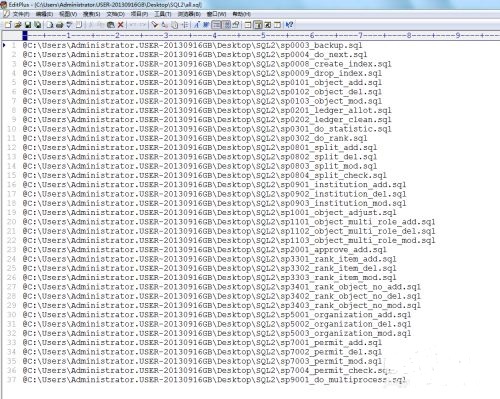
Task: Click the column ruler at mark 5
Action: pos(263,35)
